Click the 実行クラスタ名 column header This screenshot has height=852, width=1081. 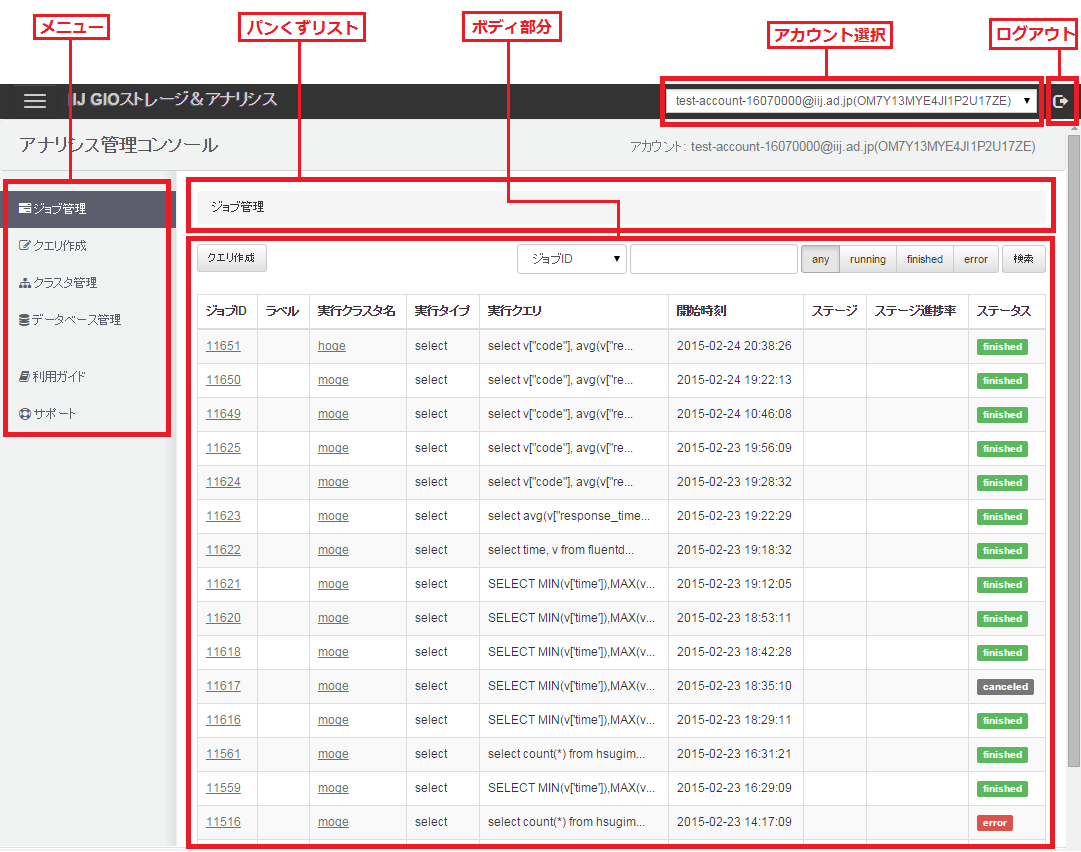[356, 311]
